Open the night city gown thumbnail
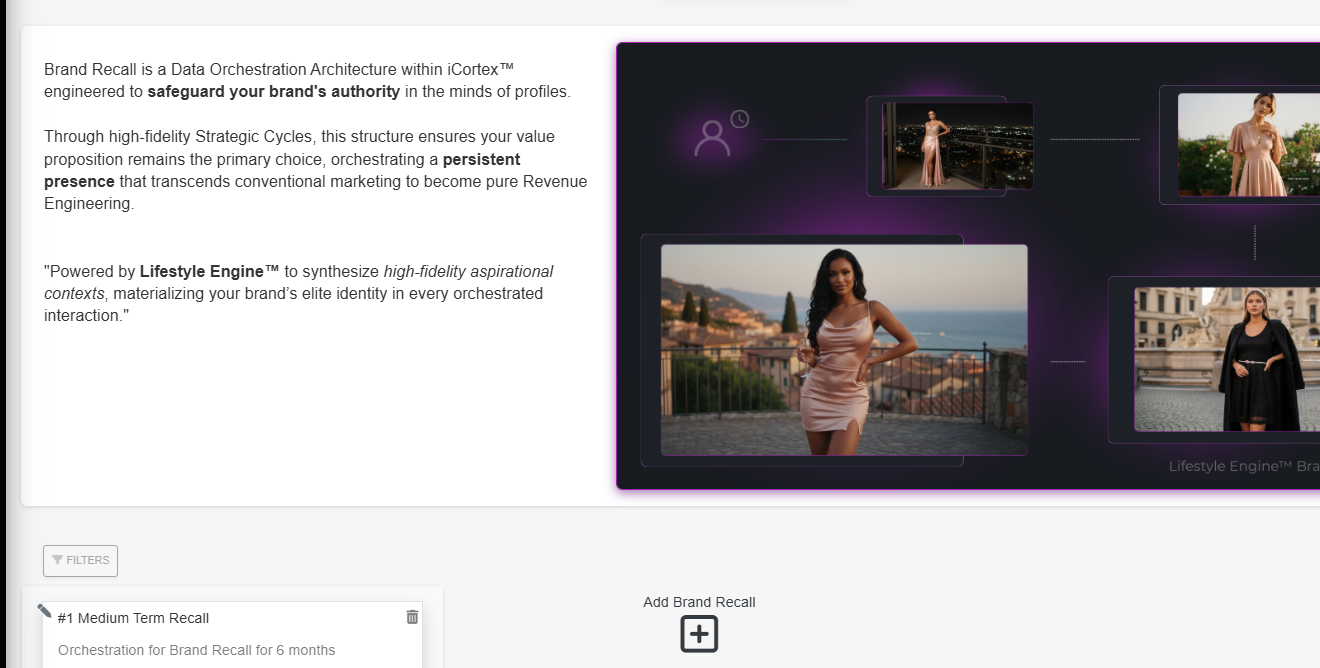 pos(958,145)
